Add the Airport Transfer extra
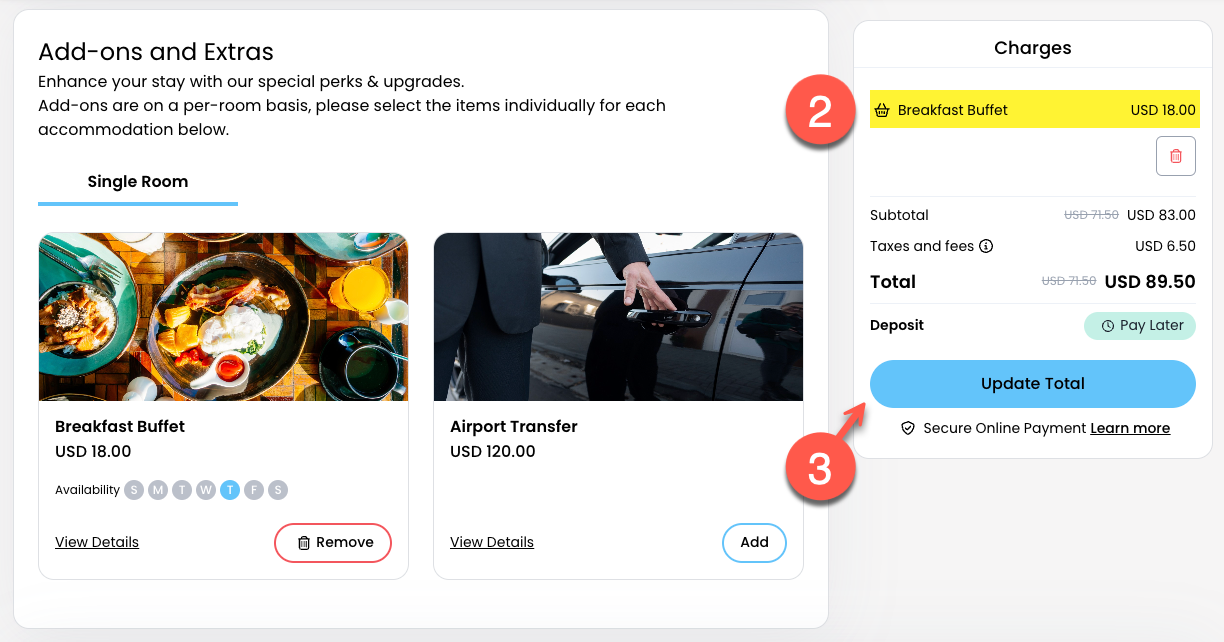1224x642 pixels. click(x=754, y=543)
